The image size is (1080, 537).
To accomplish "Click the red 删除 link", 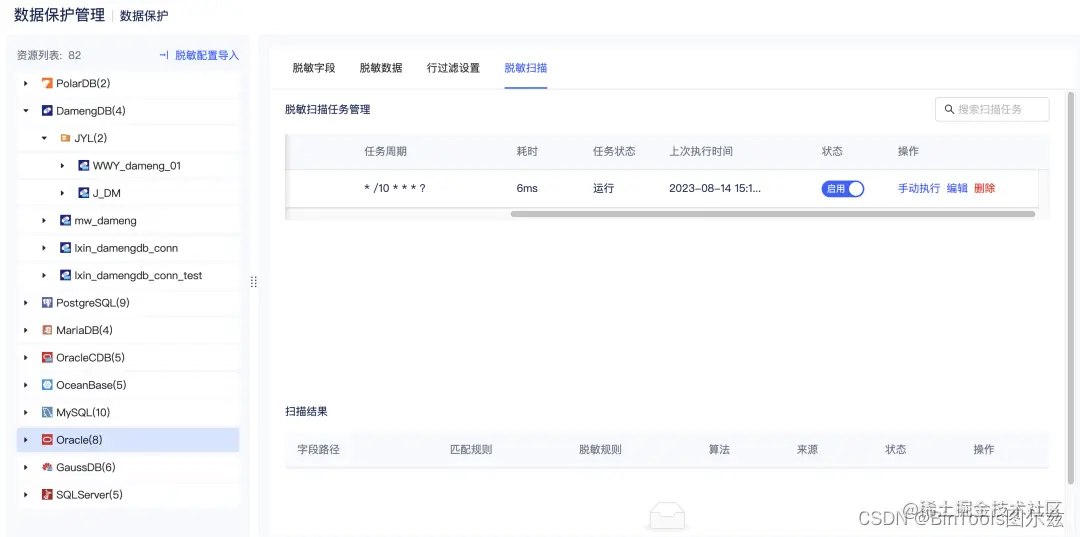I will [x=984, y=189].
